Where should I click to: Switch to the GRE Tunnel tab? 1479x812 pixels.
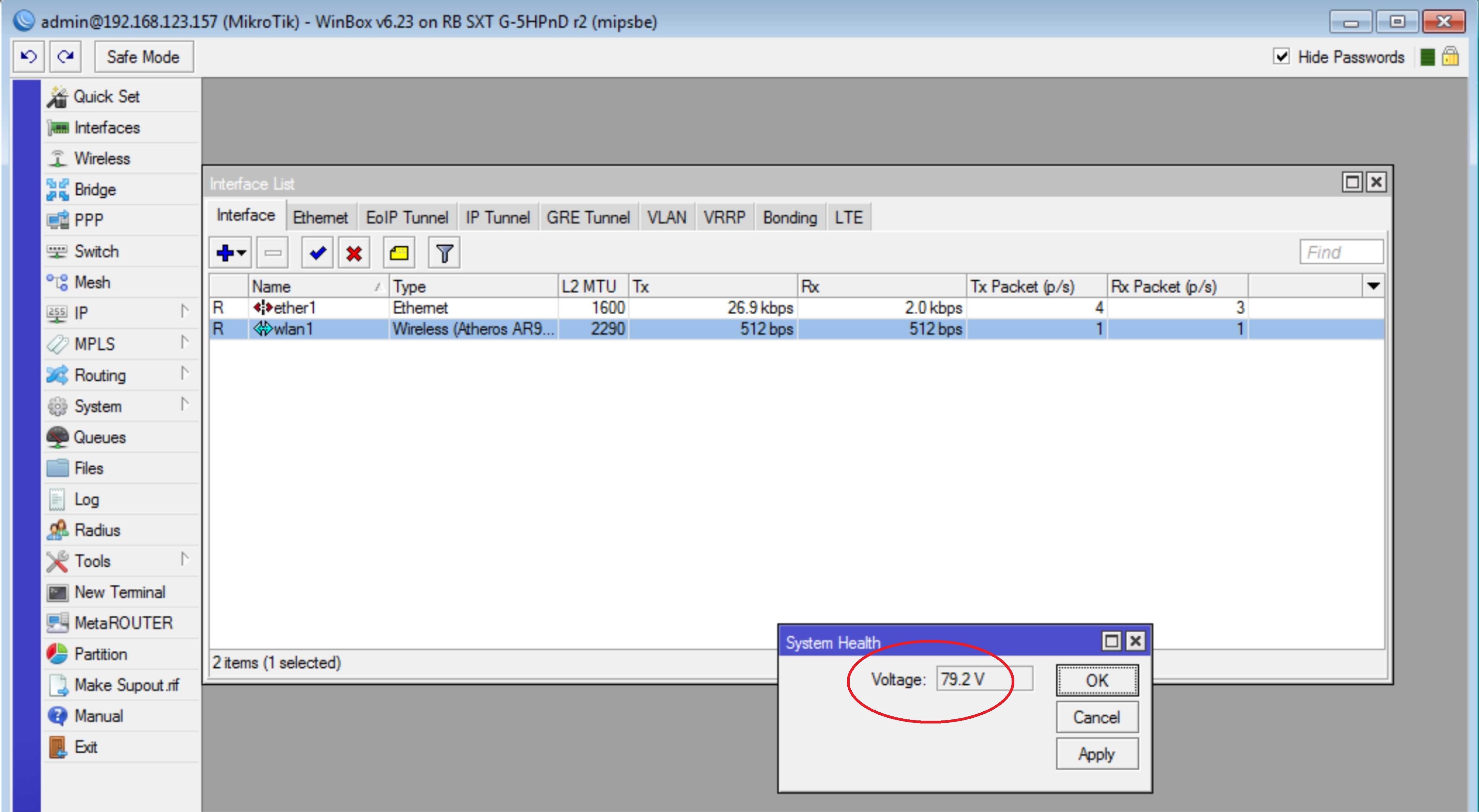click(x=588, y=218)
